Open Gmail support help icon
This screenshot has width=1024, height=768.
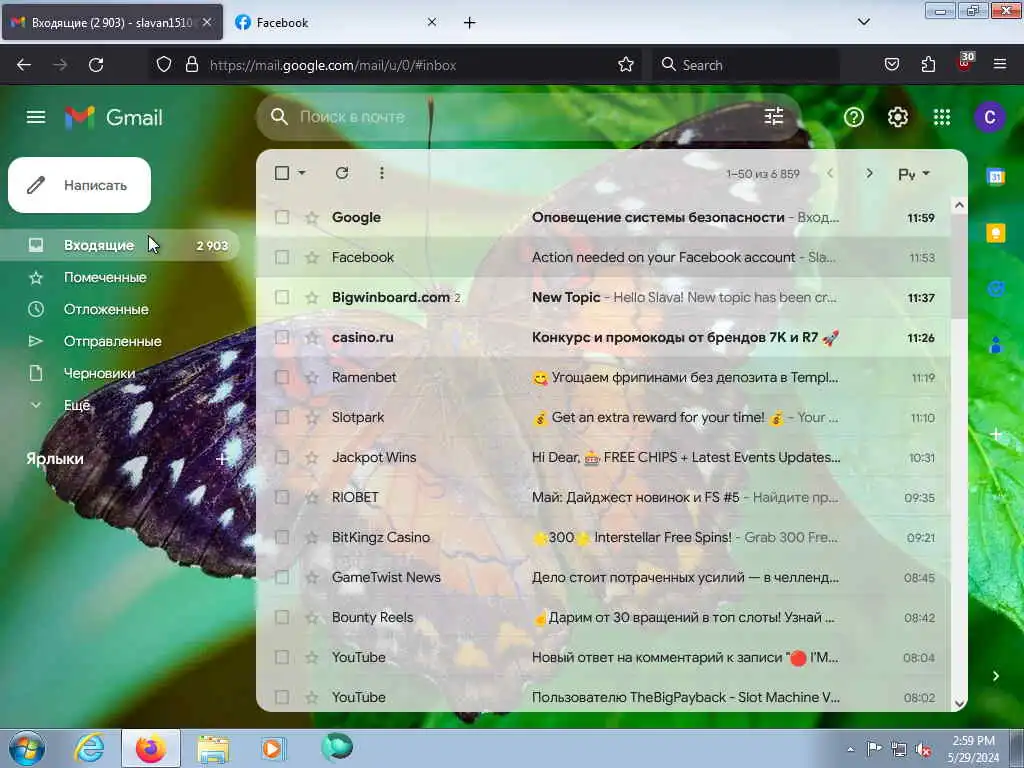click(854, 118)
